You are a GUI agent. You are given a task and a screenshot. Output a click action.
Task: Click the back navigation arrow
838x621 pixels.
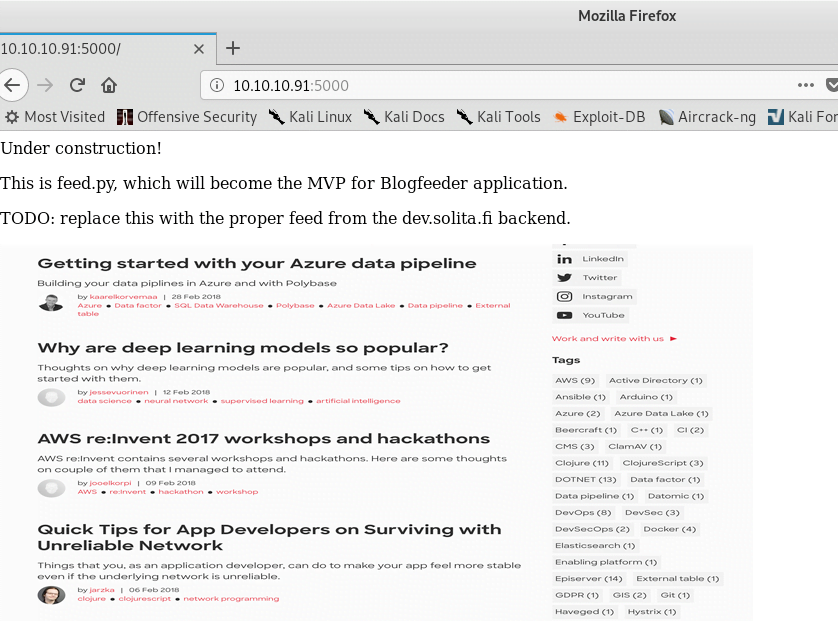[x=14, y=84]
